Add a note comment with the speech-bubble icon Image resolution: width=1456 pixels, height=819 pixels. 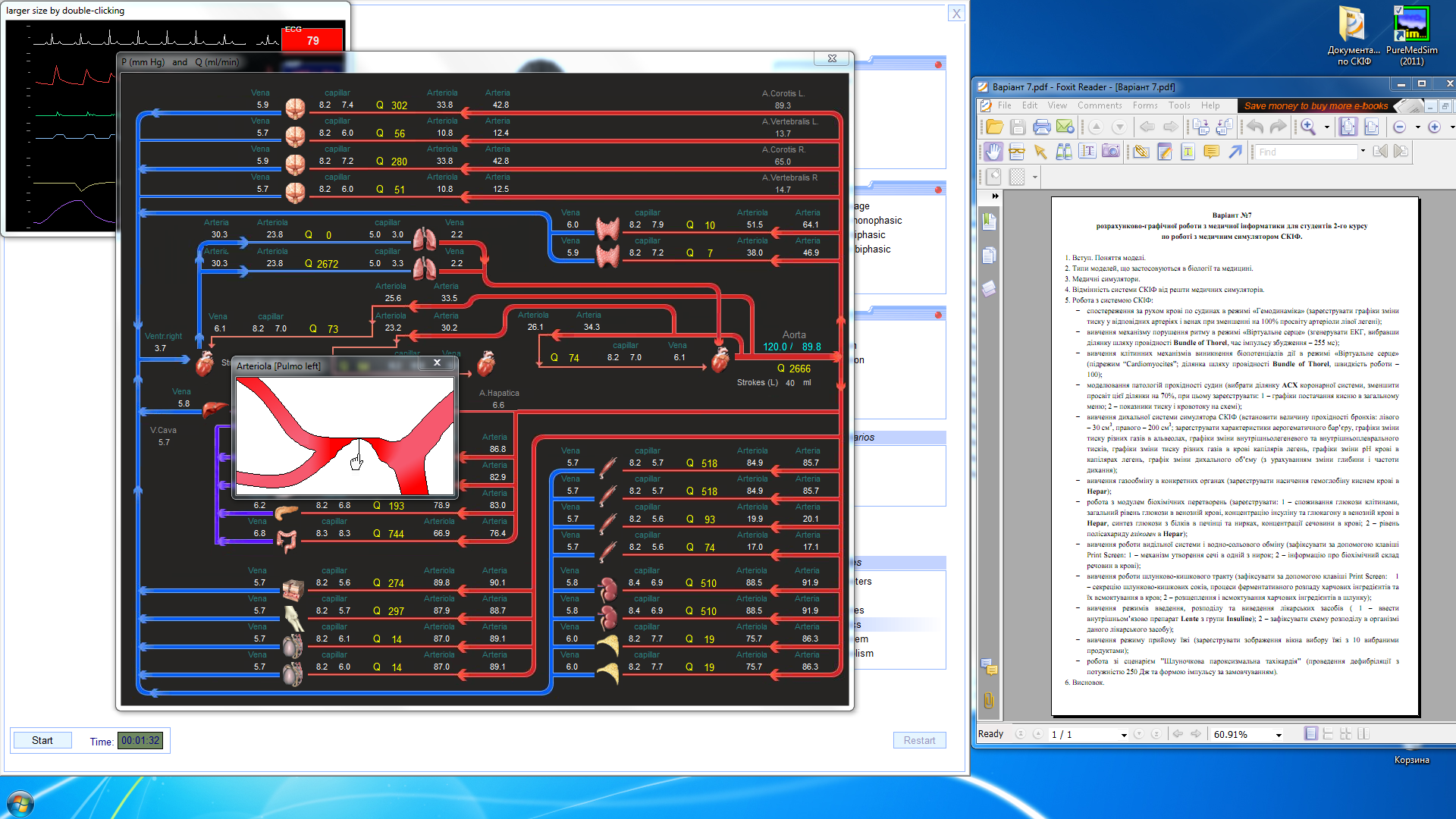pos(1212,152)
